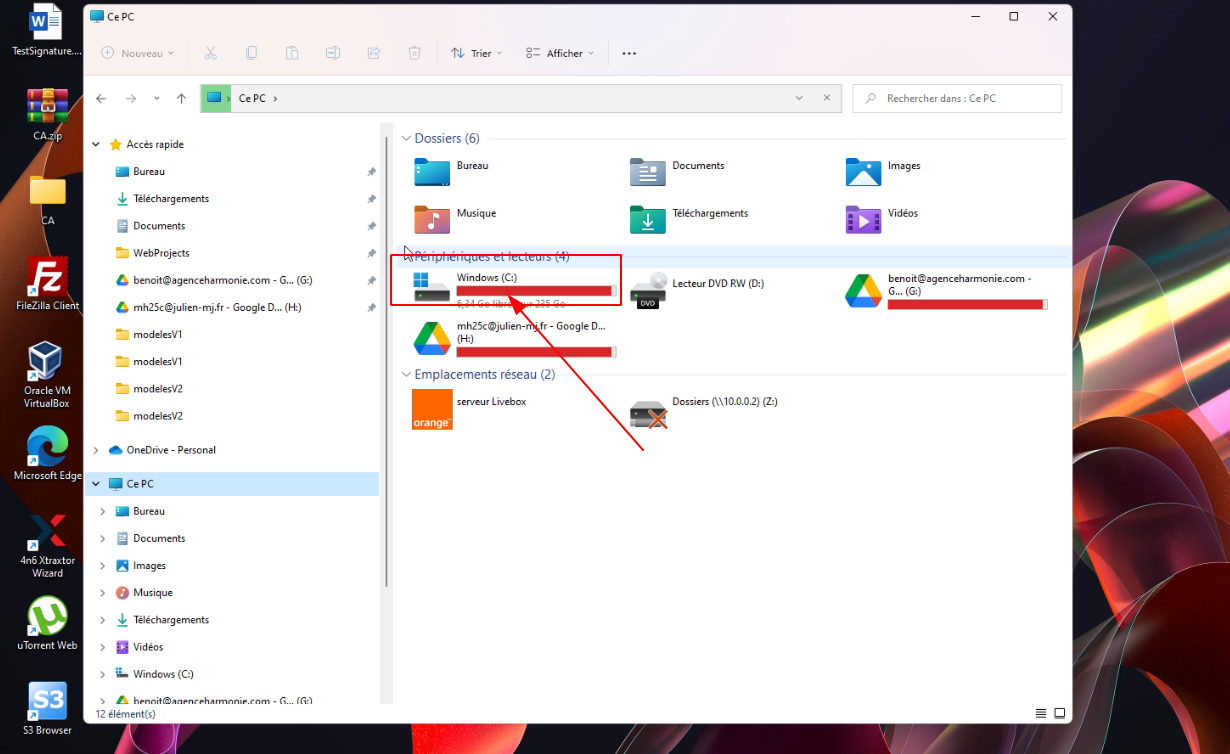Open the three-dots more options menu
Image resolution: width=1230 pixels, height=754 pixels.
(629, 53)
